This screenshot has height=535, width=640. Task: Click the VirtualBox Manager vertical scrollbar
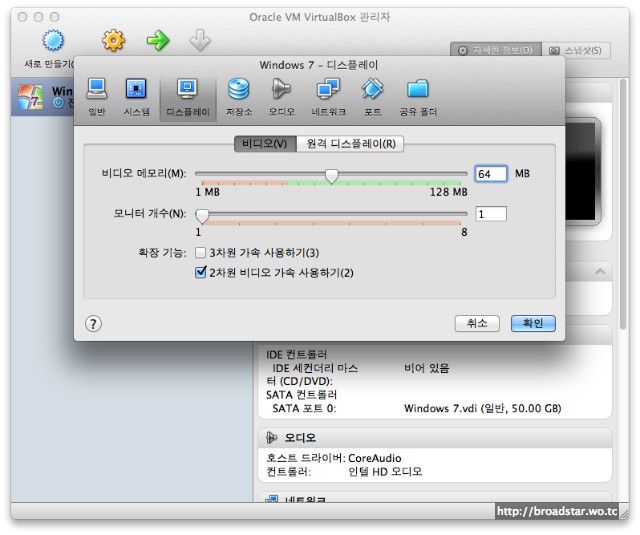[x=623, y=204]
